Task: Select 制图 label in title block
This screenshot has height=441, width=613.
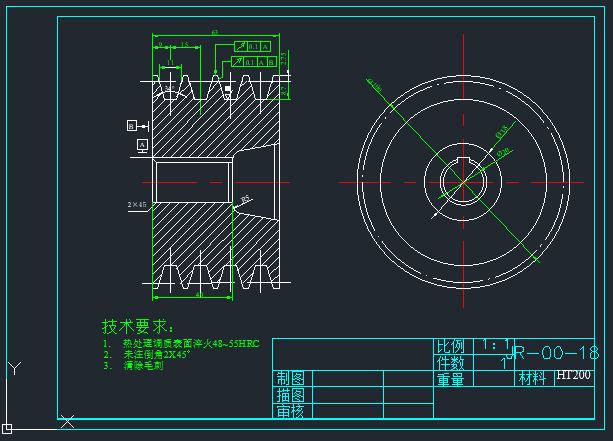Action: pos(290,378)
